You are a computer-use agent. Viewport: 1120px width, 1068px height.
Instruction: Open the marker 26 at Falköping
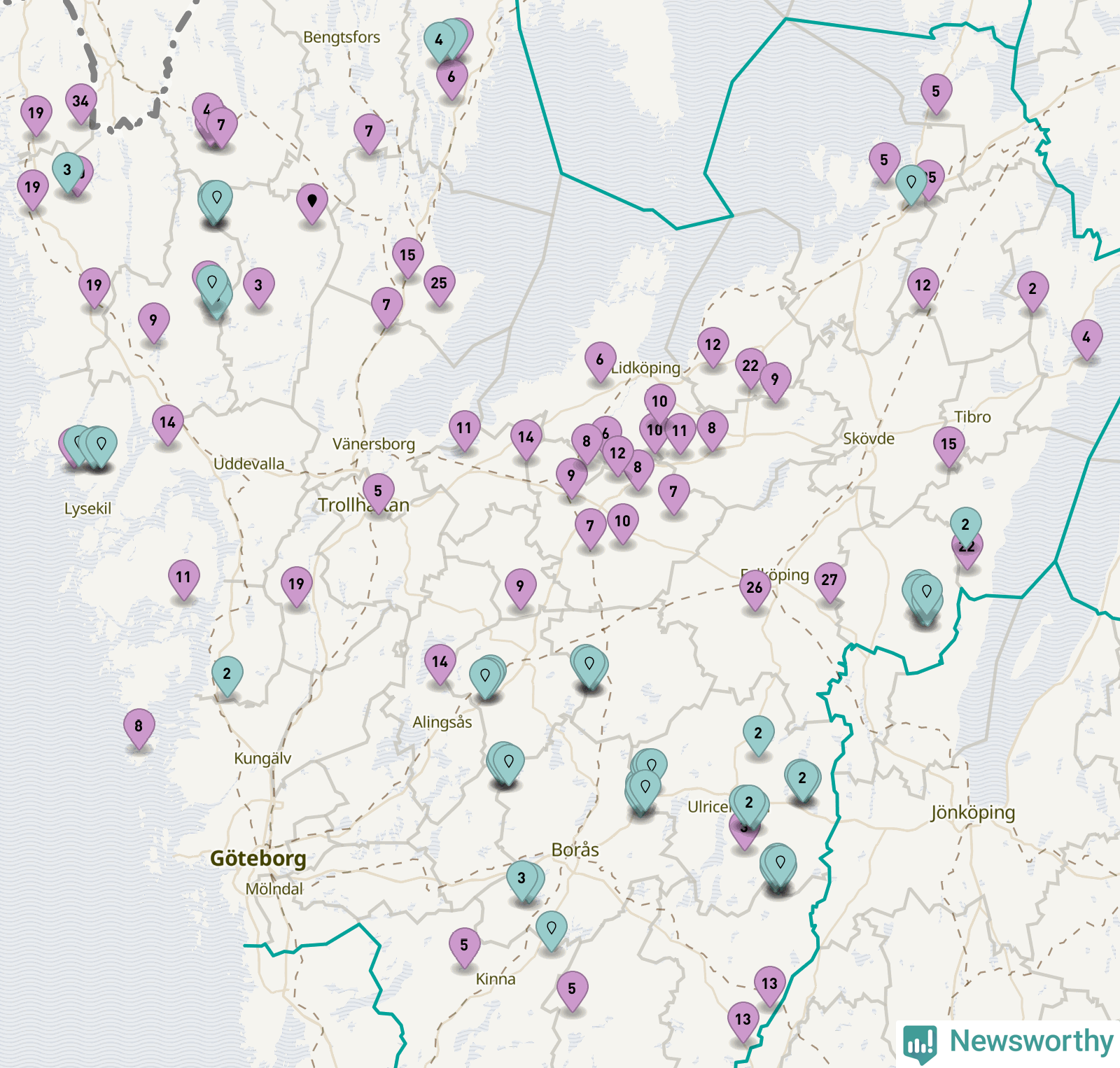pos(755,590)
